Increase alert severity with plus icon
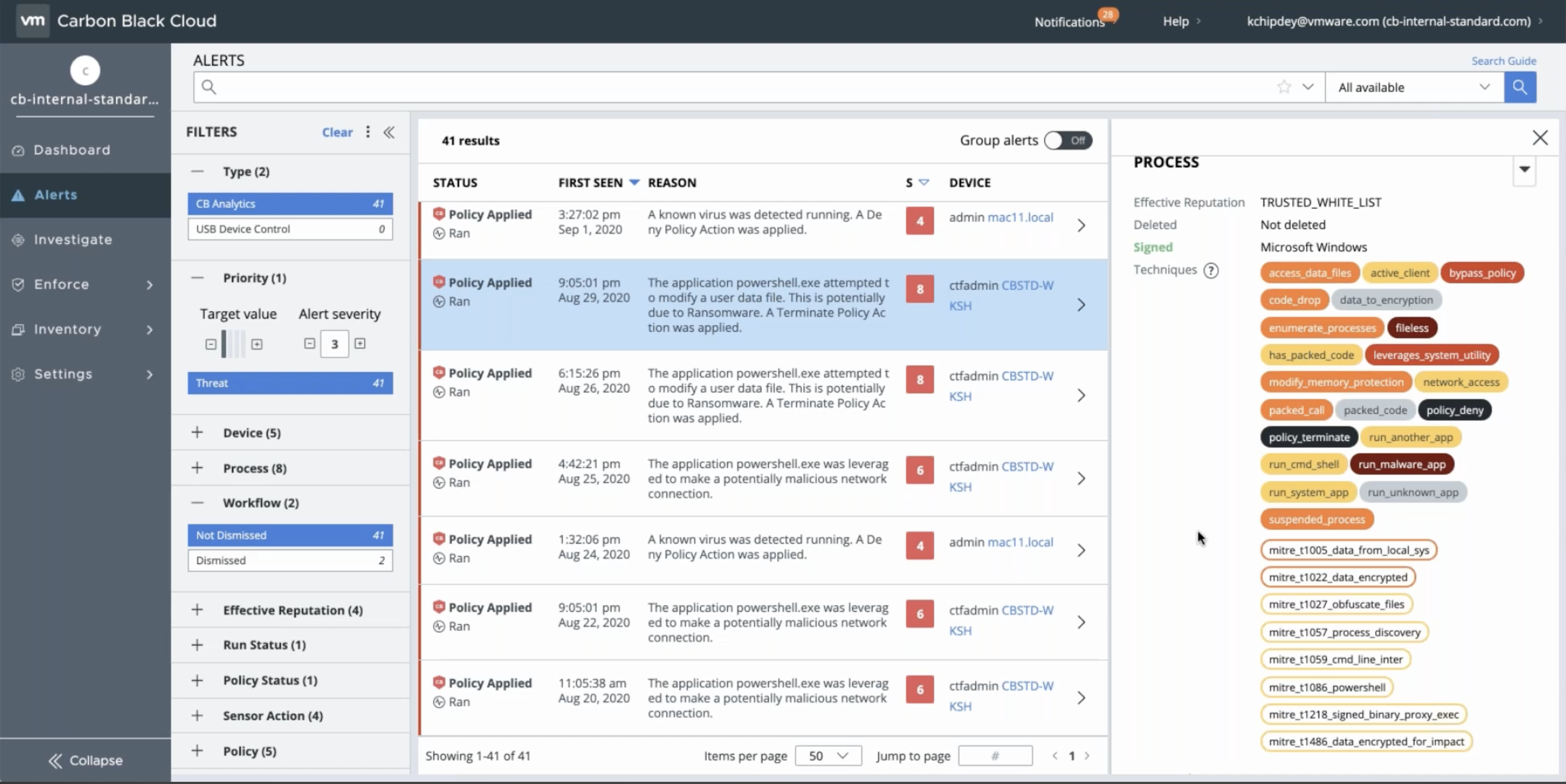 (x=360, y=343)
